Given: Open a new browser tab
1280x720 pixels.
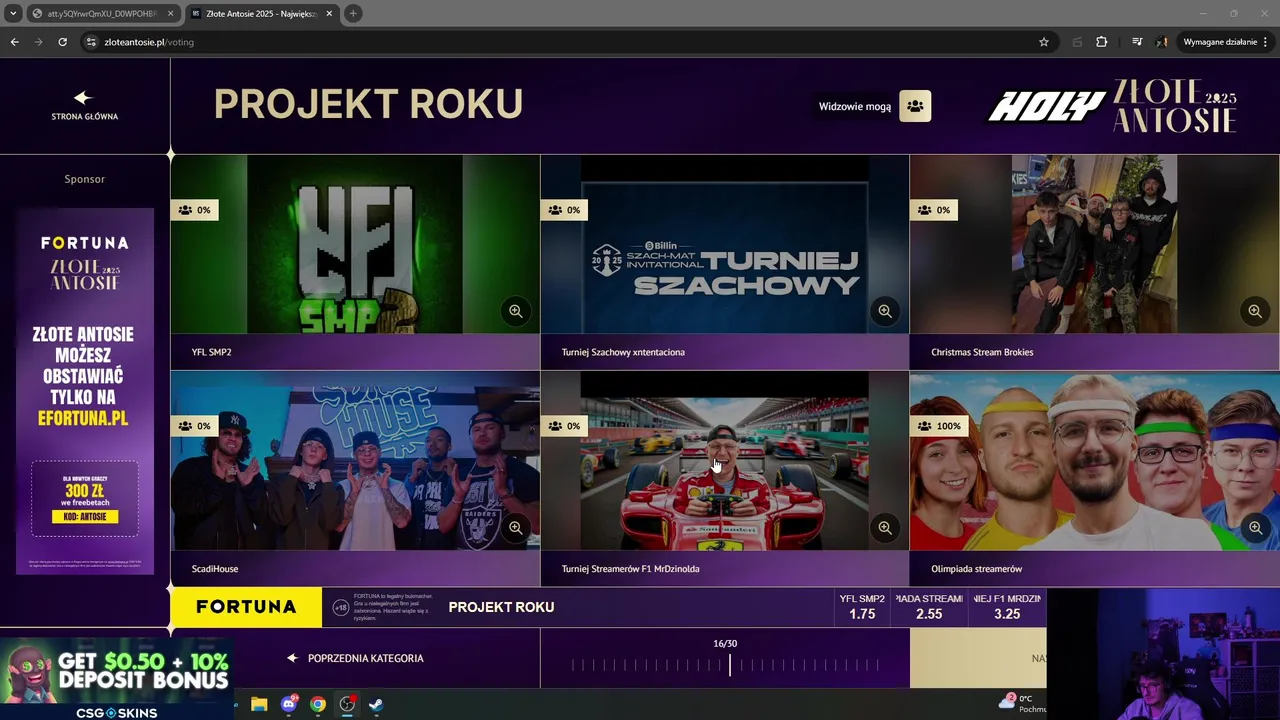Looking at the screenshot, I should pyautogui.click(x=353, y=14).
